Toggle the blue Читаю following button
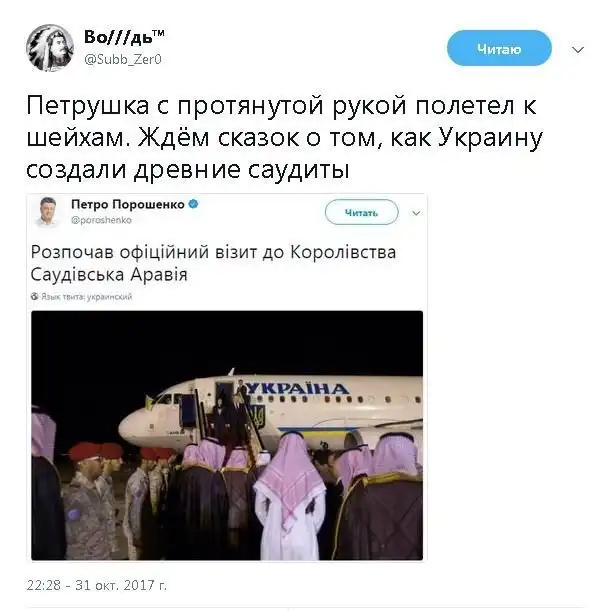 [499, 48]
